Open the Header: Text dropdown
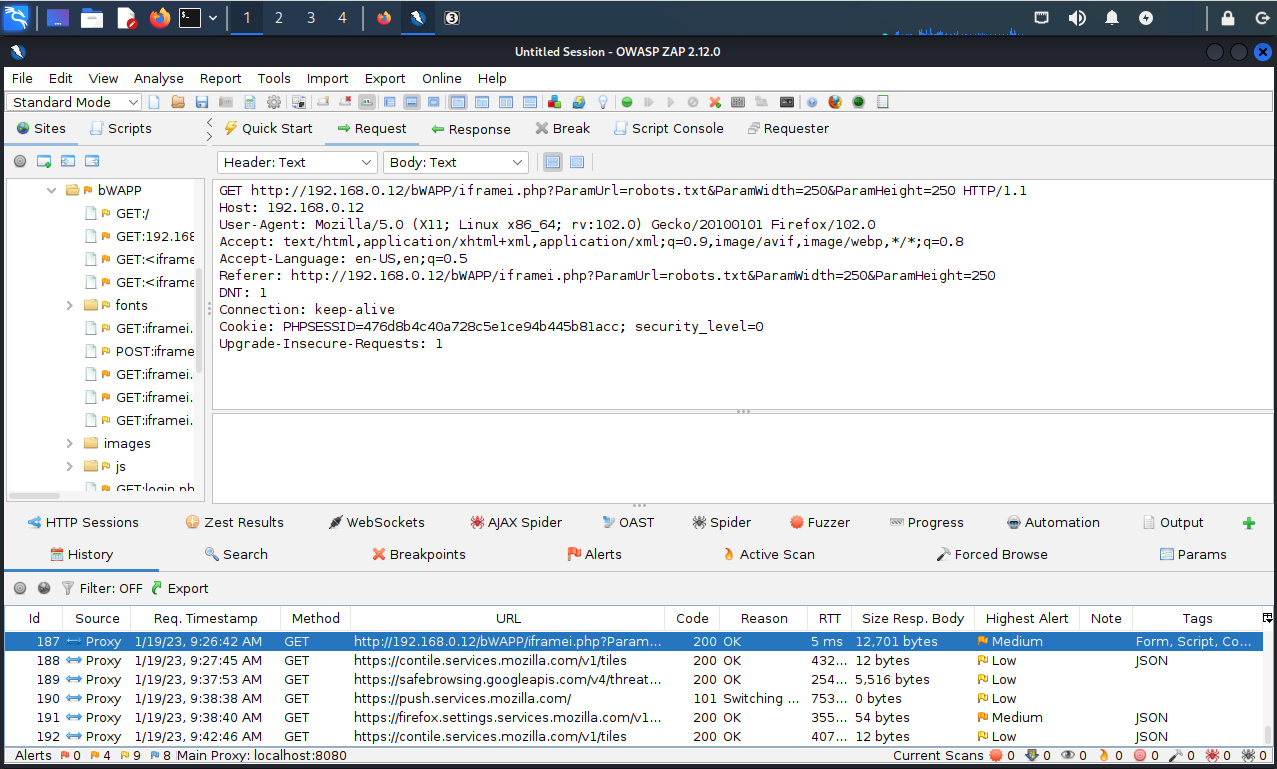 296,162
